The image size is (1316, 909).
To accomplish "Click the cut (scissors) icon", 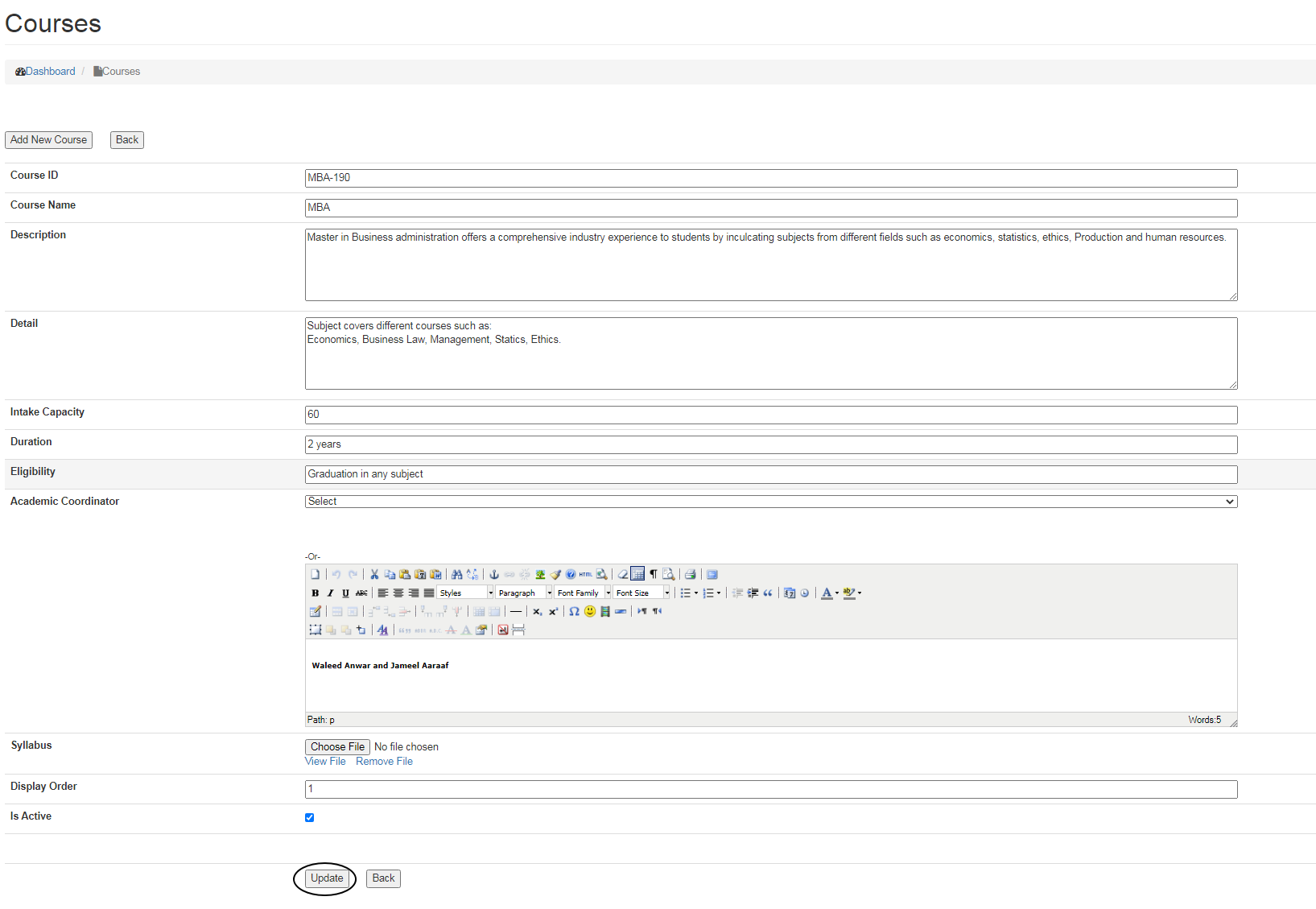I will tap(374, 575).
